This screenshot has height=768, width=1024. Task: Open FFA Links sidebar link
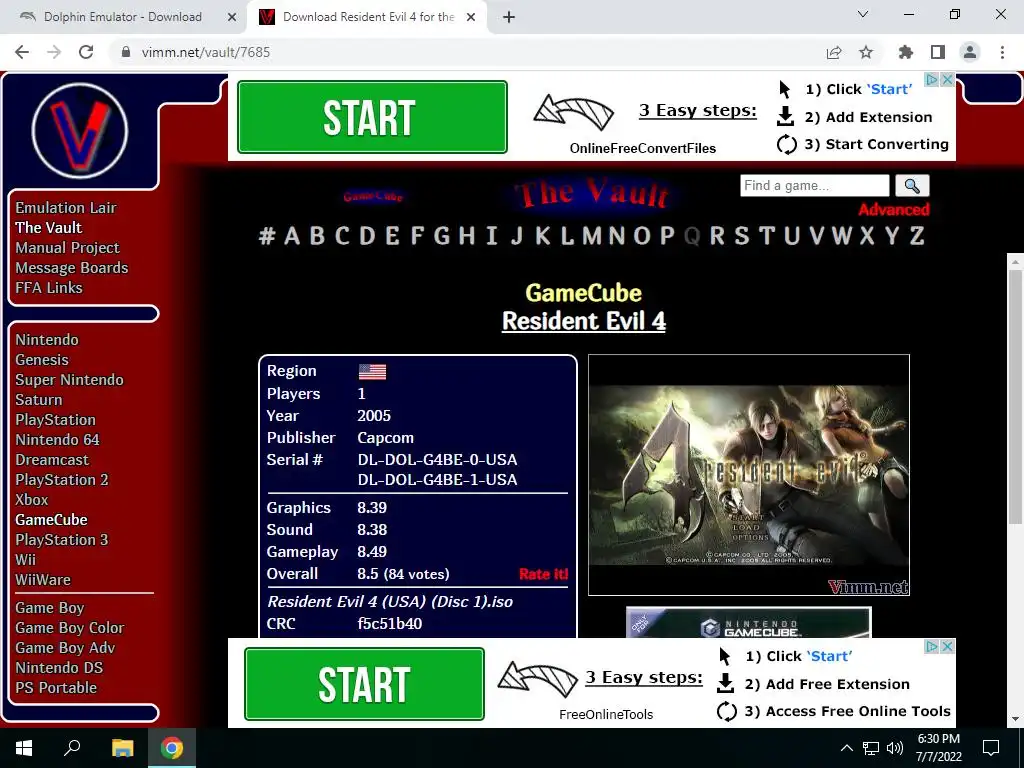49,288
